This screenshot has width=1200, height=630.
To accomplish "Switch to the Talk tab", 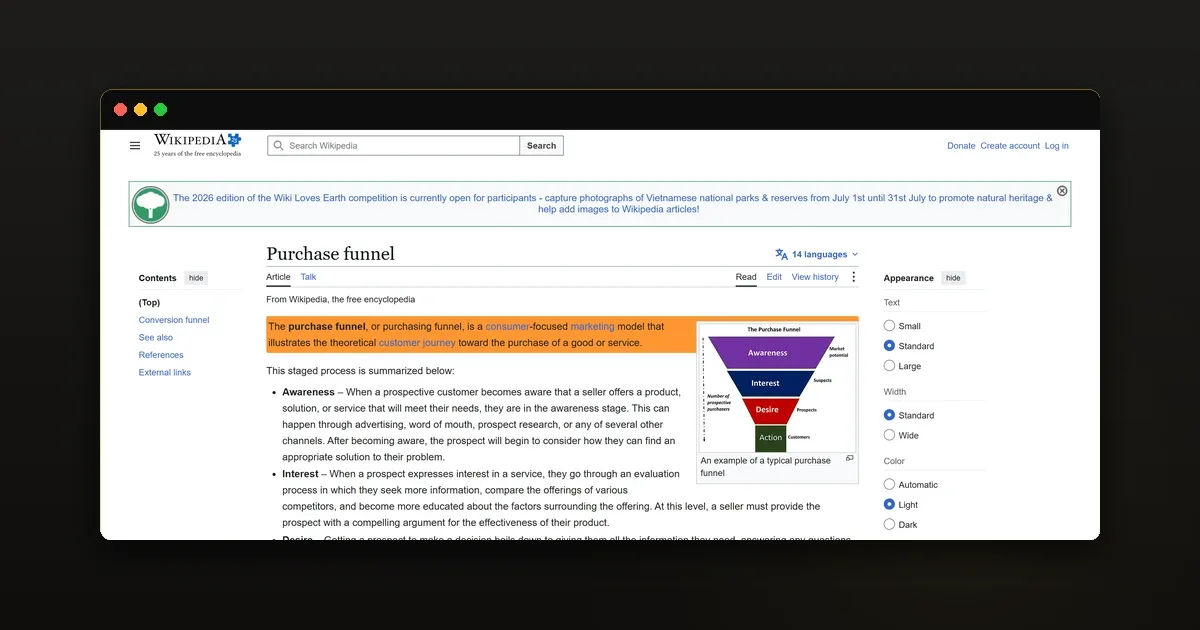I will point(308,277).
